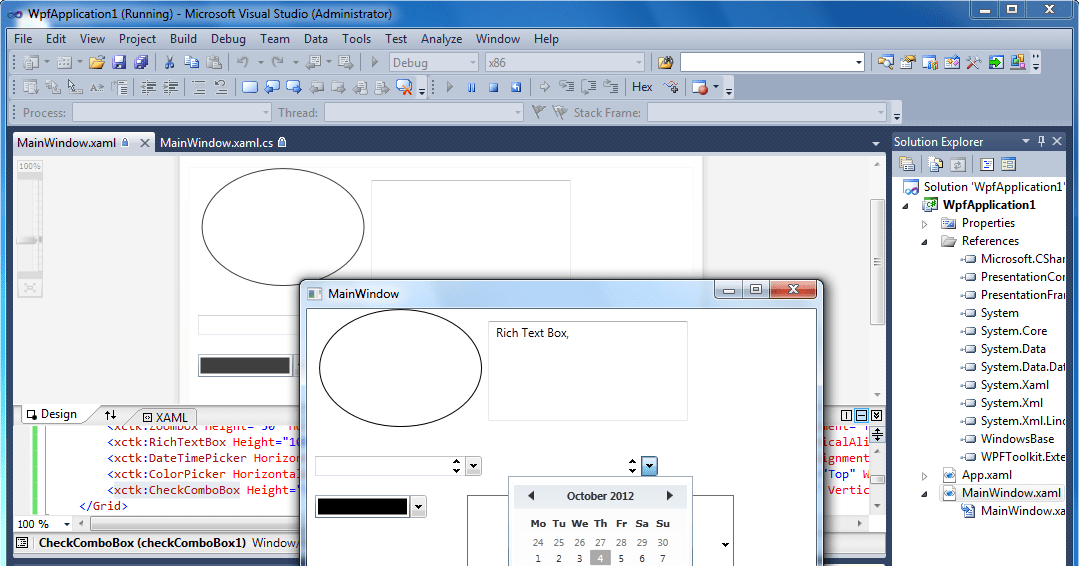The image size is (1079, 566).
Task: Open the color picker dropdown arrow
Action: click(419, 507)
